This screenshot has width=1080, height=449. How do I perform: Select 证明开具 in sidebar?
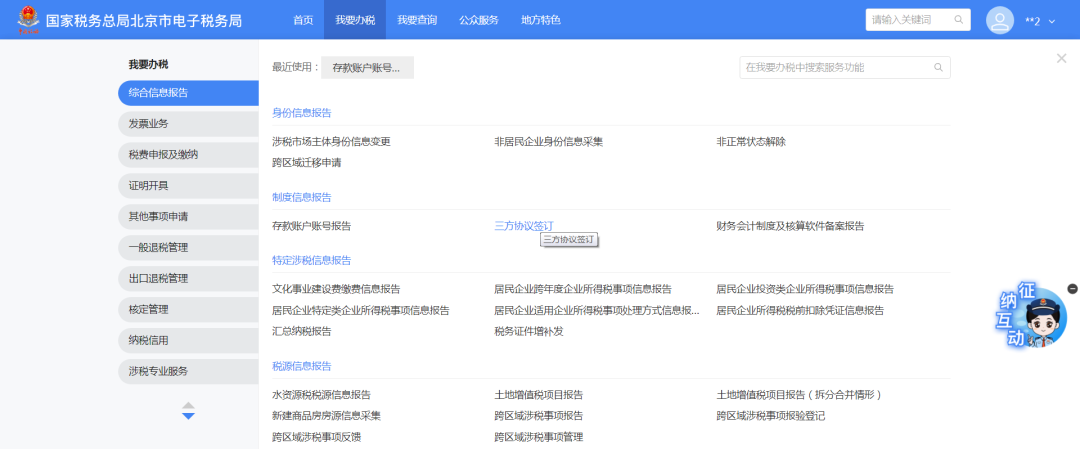click(x=188, y=186)
